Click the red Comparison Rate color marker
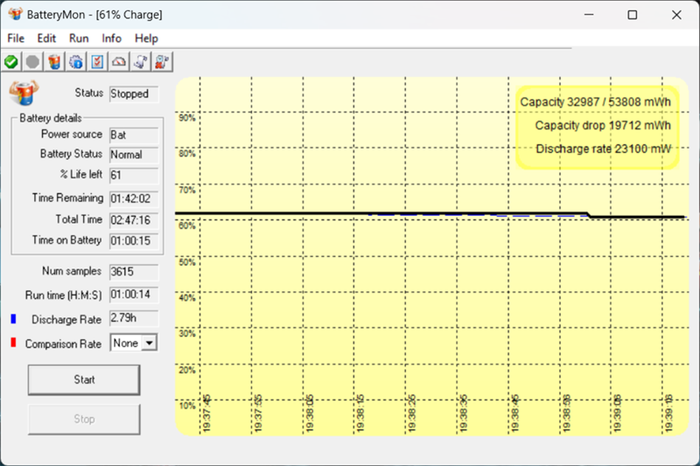This screenshot has width=700, height=466. point(13,343)
